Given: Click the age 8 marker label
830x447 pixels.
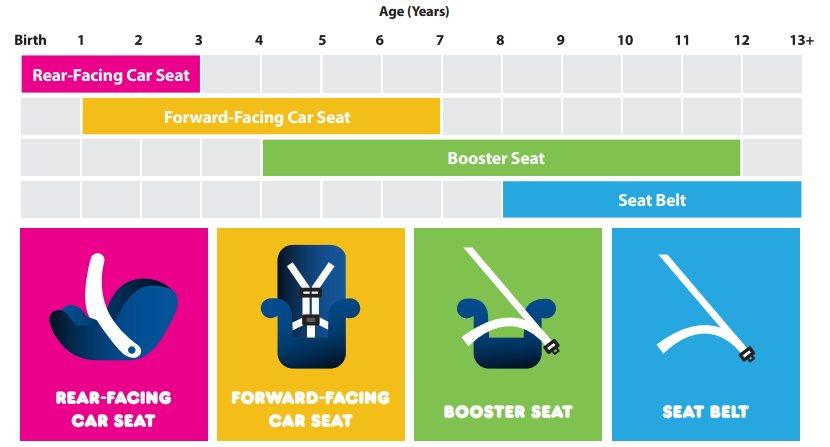Looking at the screenshot, I should point(500,40).
